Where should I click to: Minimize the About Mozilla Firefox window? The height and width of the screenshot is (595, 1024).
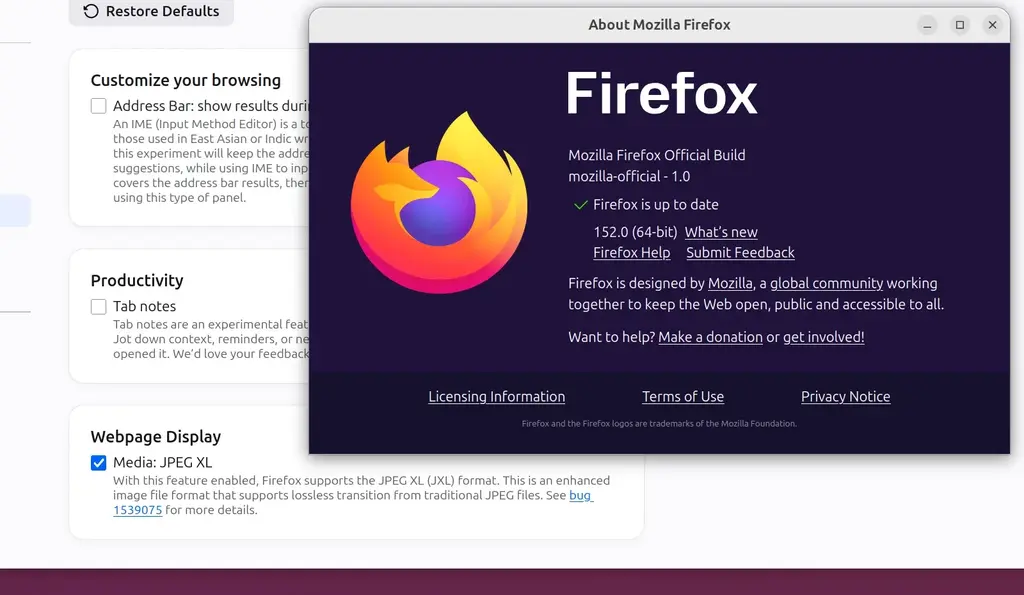(927, 25)
